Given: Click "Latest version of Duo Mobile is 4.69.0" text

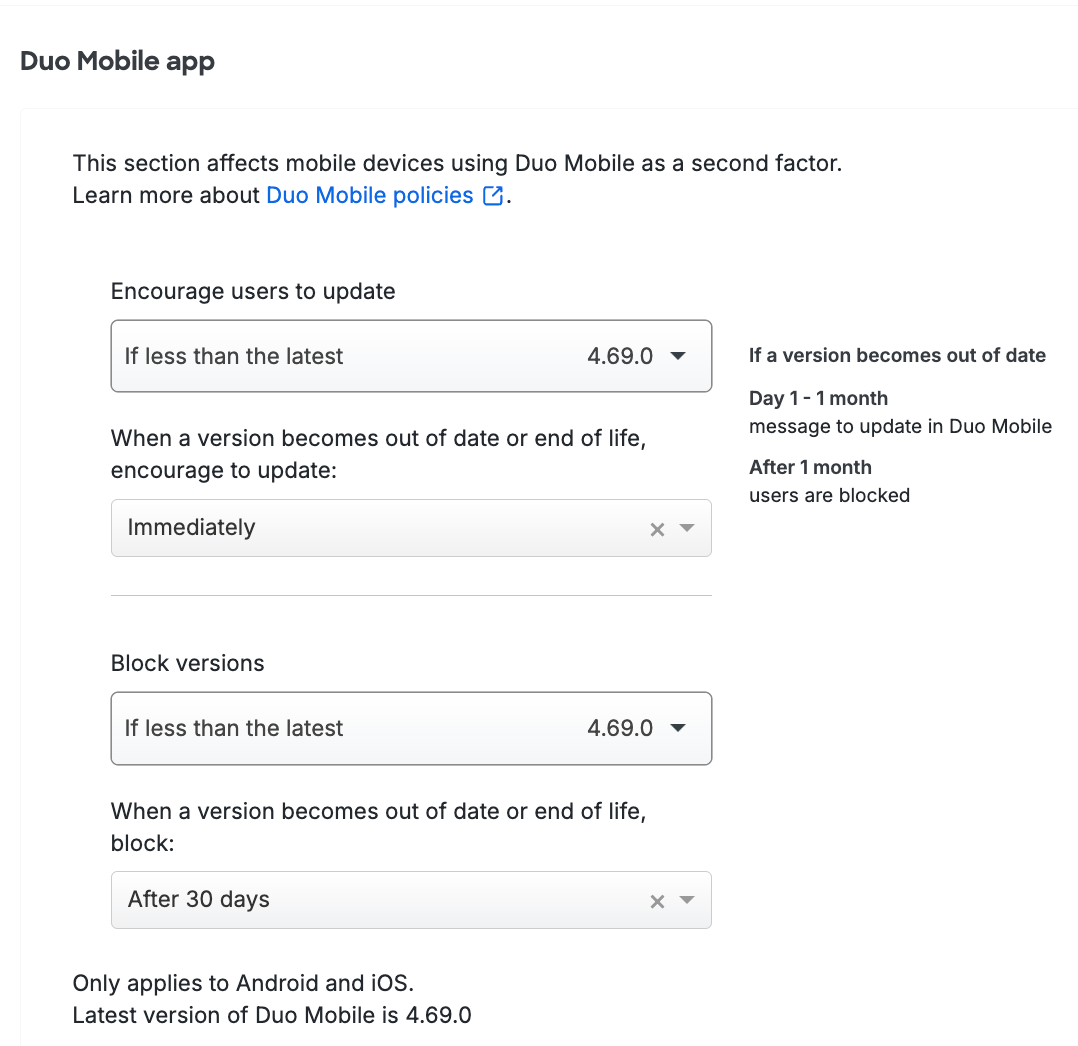Looking at the screenshot, I should [272, 1016].
